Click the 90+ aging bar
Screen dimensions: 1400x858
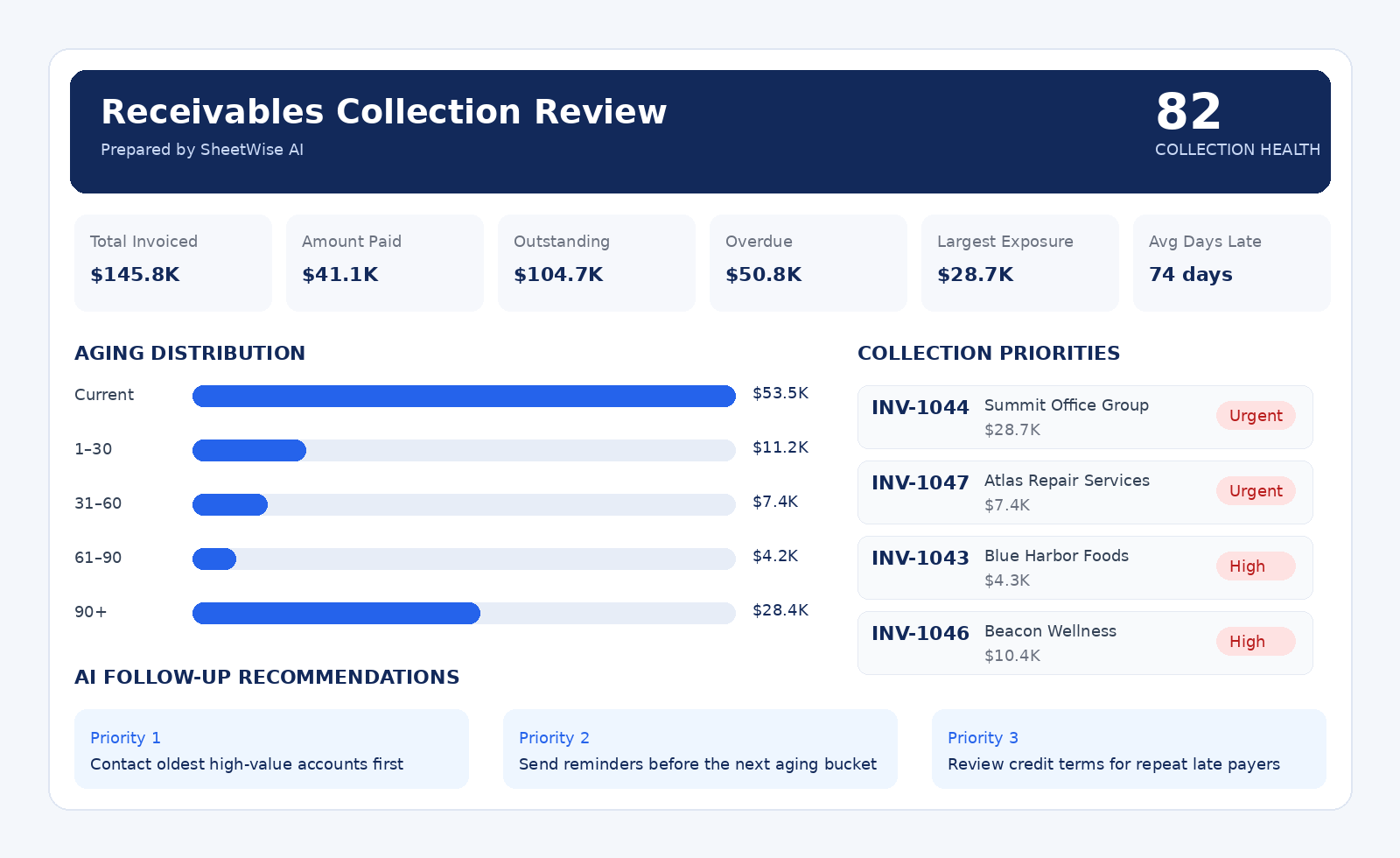pyautogui.click(x=464, y=613)
